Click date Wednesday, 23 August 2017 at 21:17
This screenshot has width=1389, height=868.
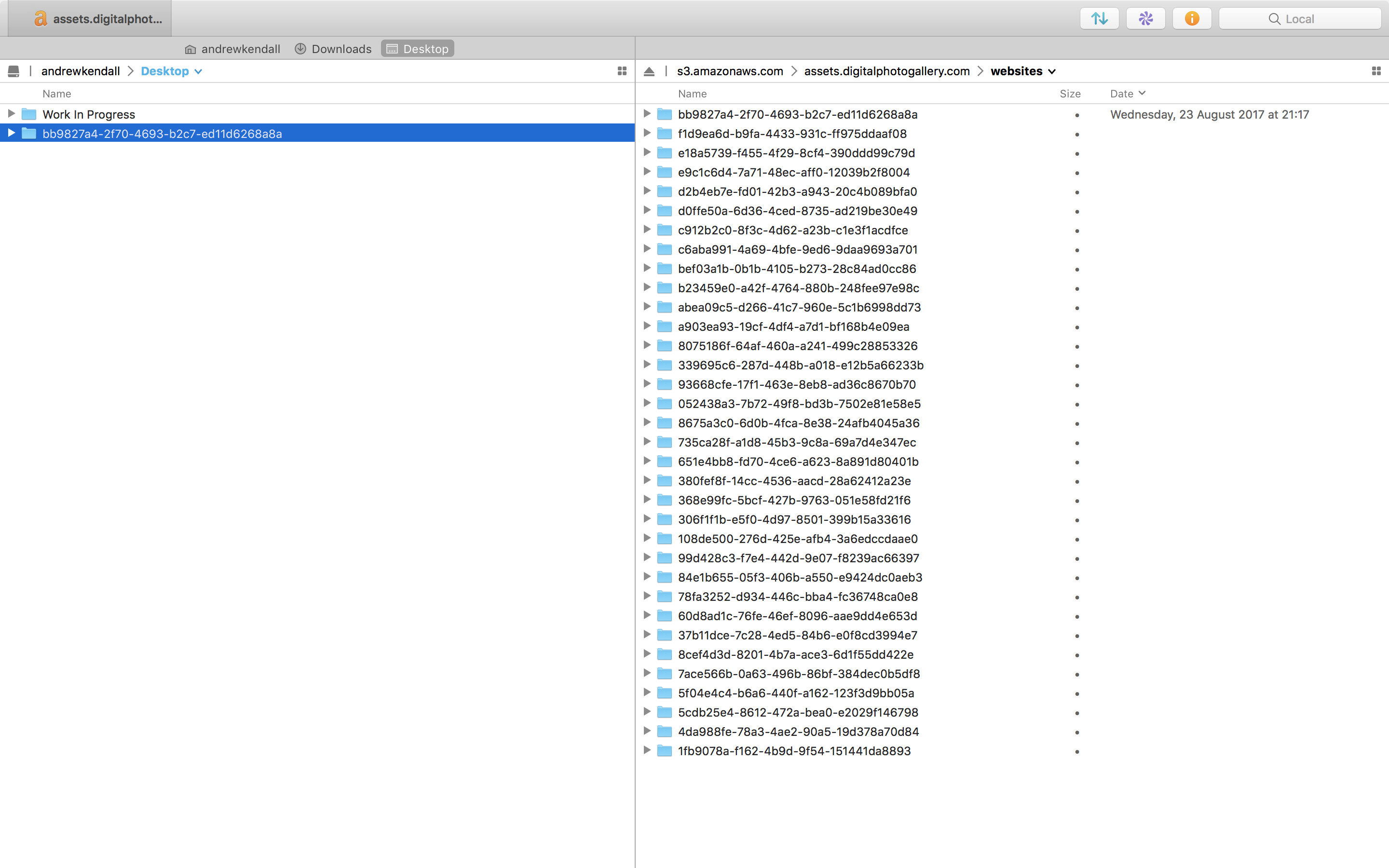click(1210, 114)
